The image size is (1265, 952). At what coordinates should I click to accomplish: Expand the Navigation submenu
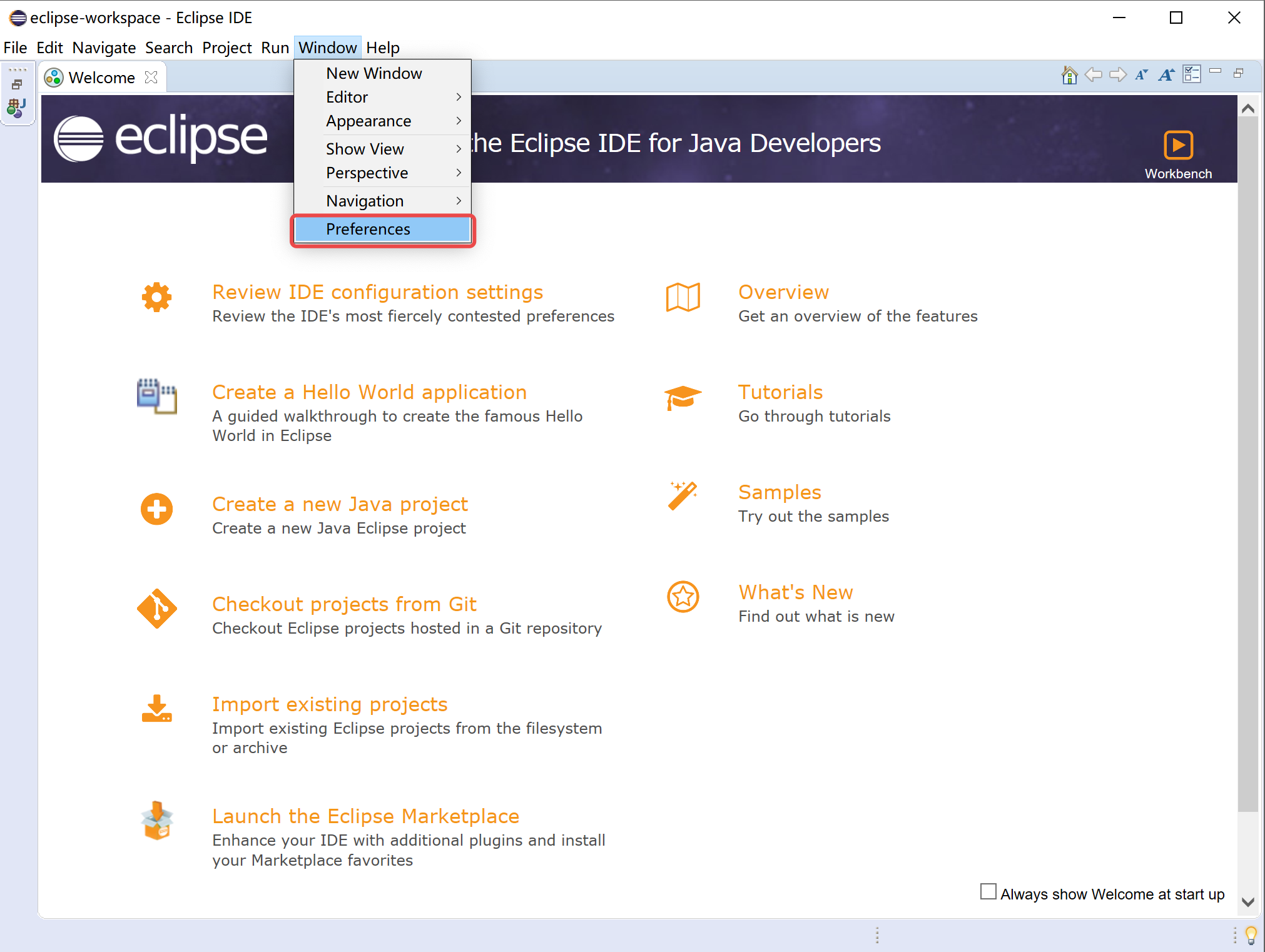pyautogui.click(x=382, y=201)
